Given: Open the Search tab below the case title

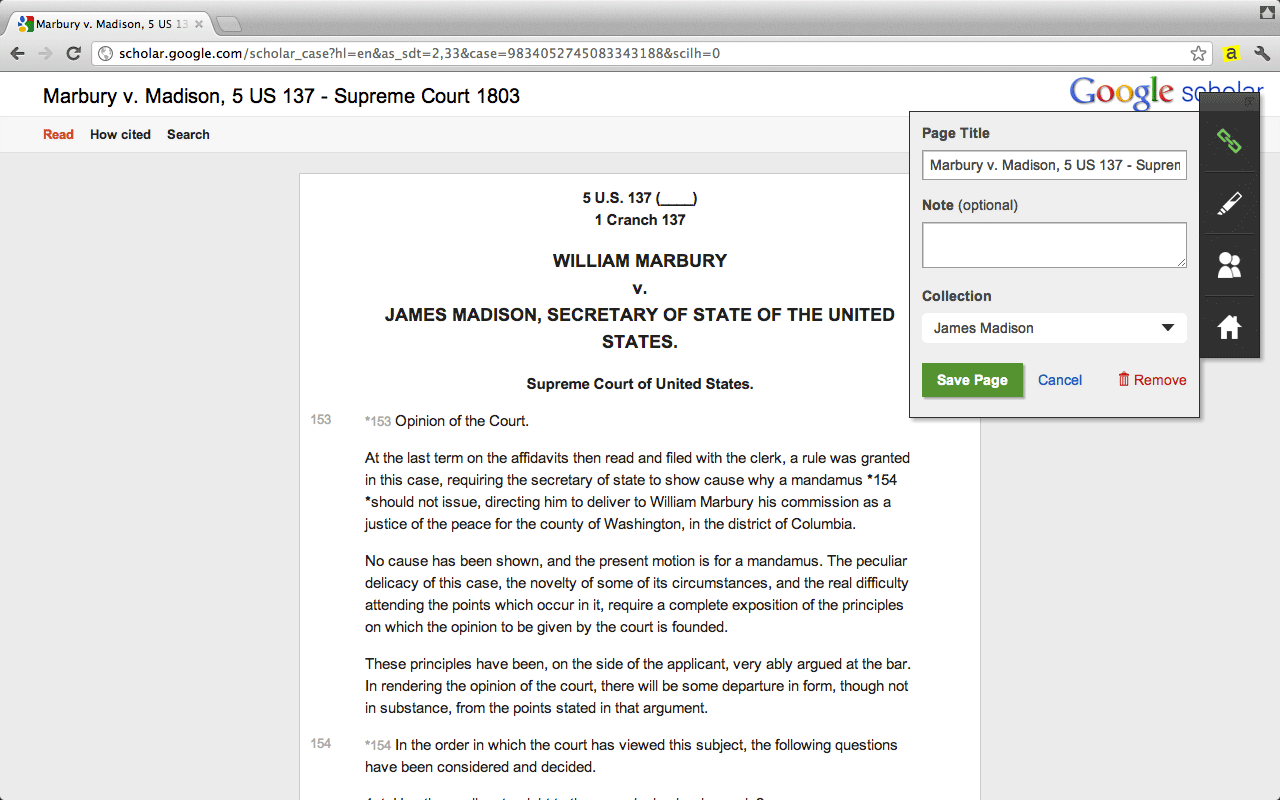Looking at the screenshot, I should coord(188,135).
